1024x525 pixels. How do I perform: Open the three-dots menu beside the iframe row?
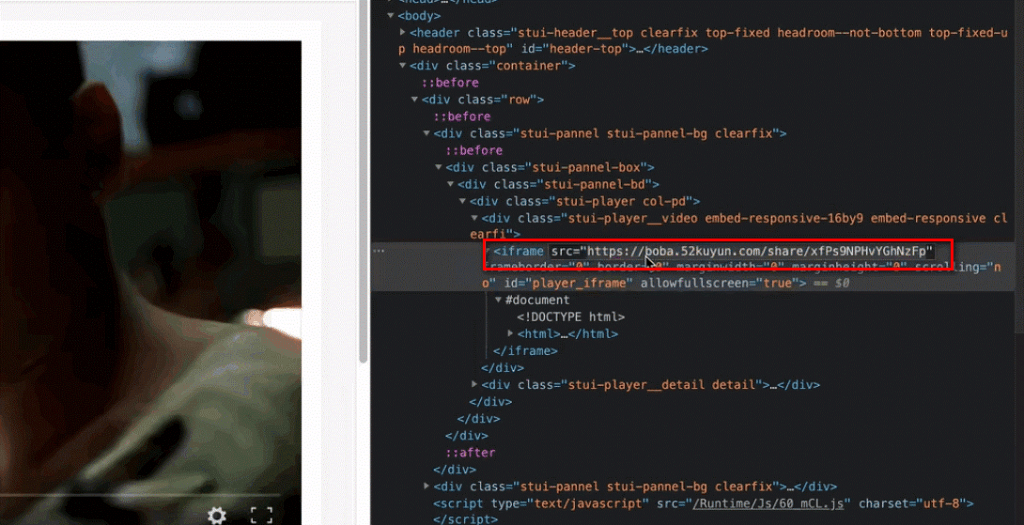point(379,251)
